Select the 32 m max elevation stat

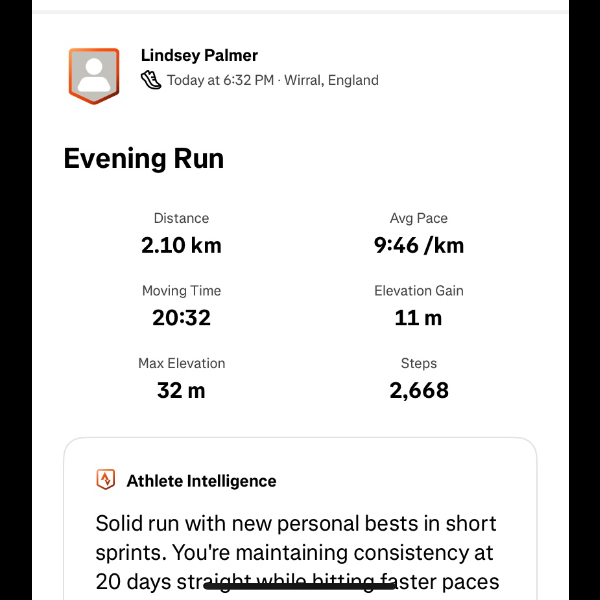coord(181,390)
